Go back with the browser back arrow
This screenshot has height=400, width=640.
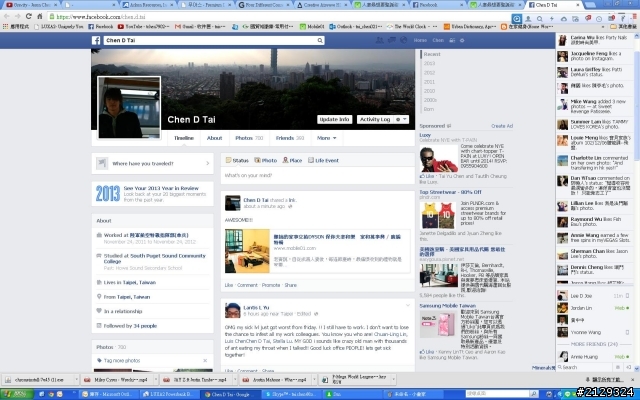(7, 16)
